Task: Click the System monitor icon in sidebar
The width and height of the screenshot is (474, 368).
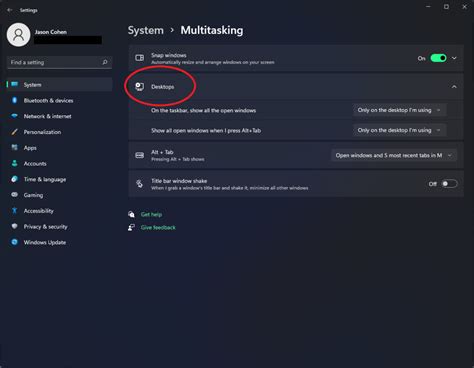Action: (15, 84)
